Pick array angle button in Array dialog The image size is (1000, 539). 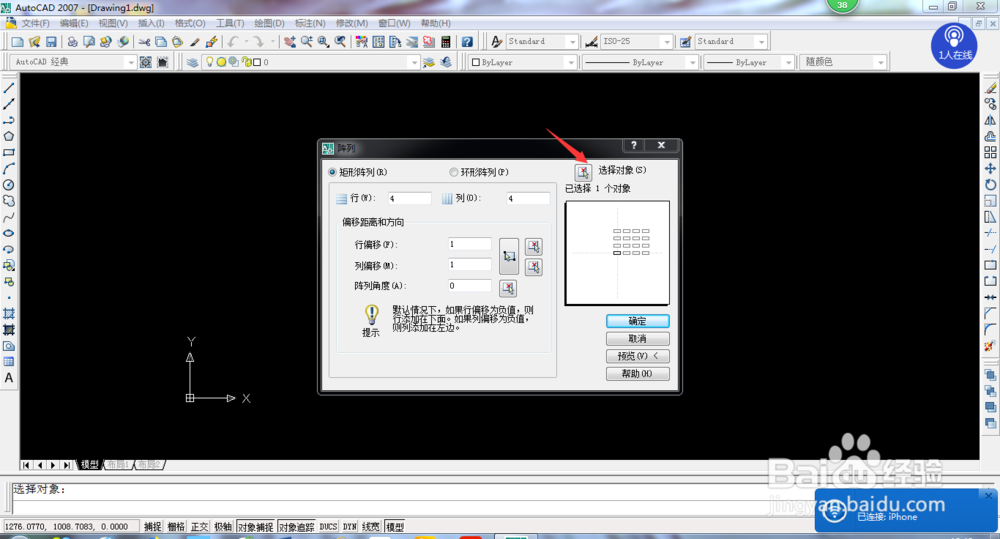[508, 288]
